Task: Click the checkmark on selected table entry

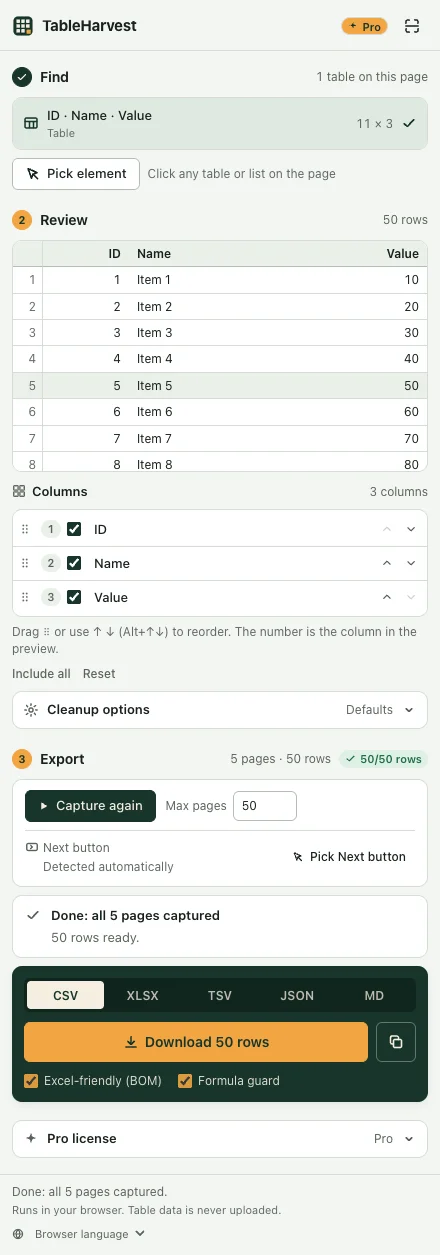Action: pos(408,123)
